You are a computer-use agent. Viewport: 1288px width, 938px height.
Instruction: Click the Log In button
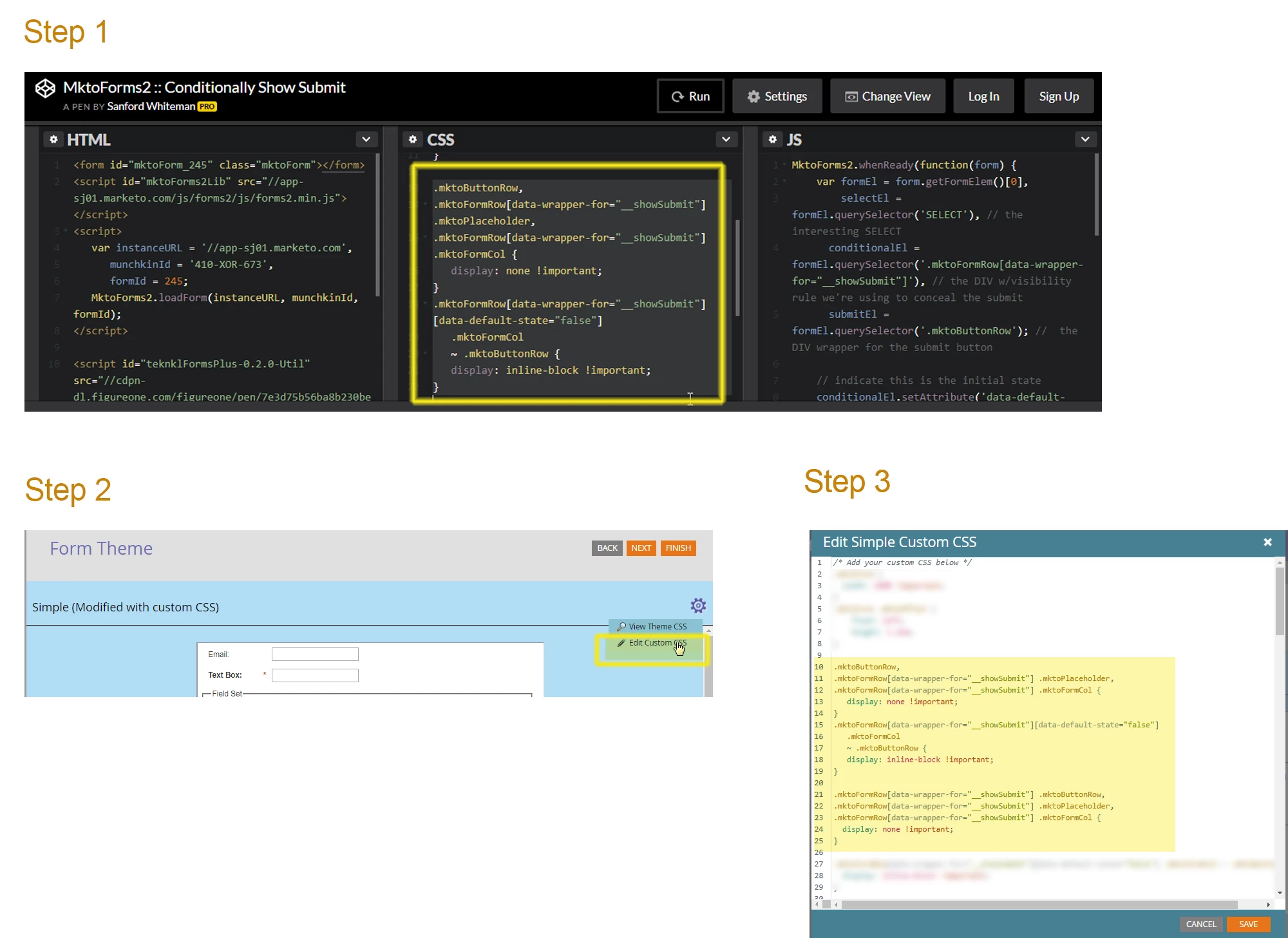(983, 96)
